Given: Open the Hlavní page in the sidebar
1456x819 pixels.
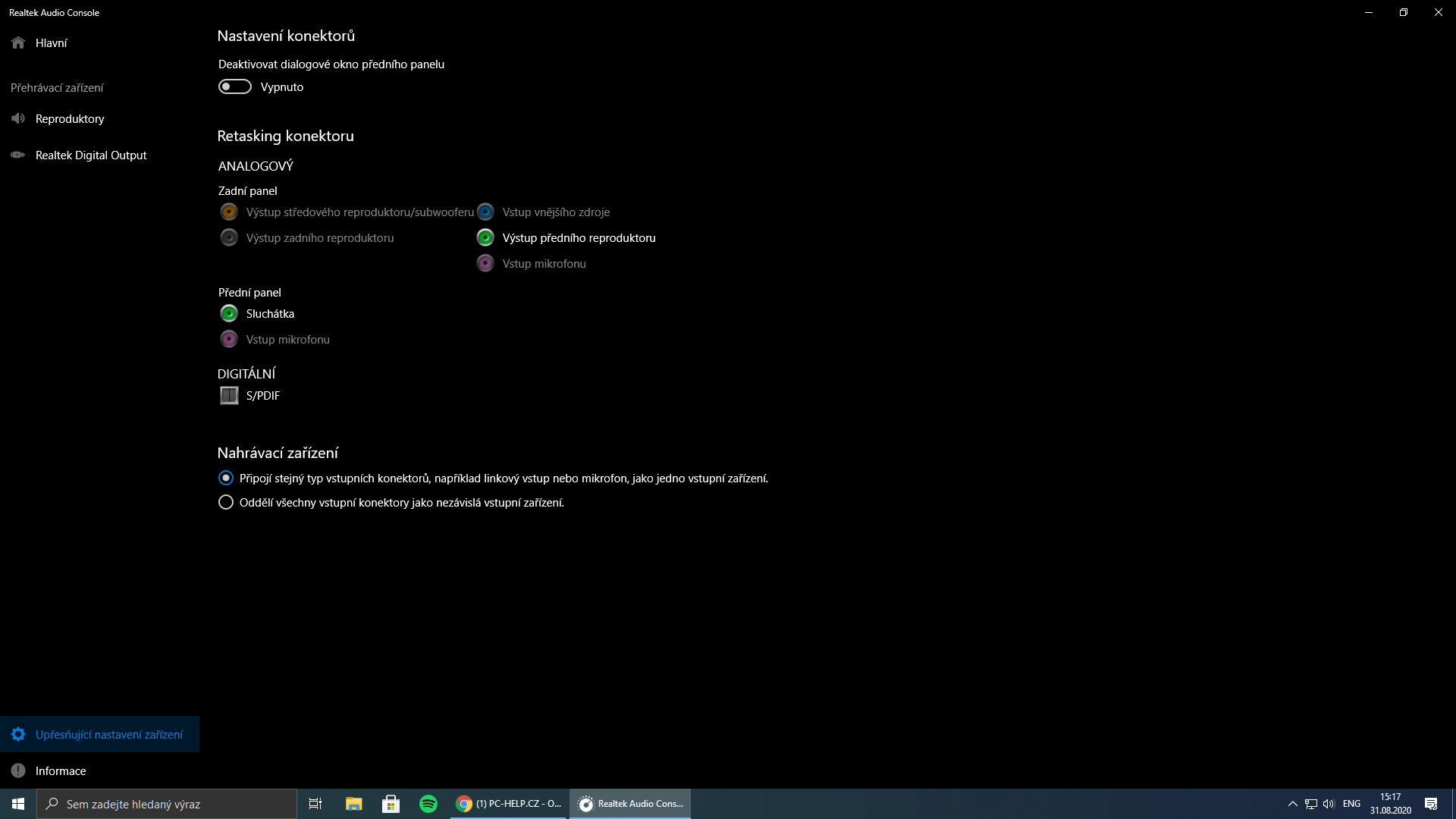Looking at the screenshot, I should click(x=51, y=43).
